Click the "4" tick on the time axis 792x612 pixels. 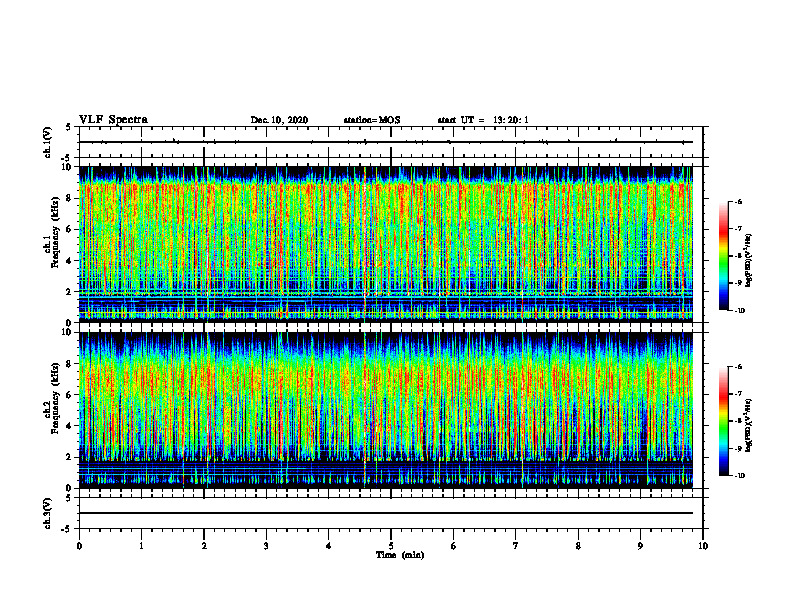click(x=329, y=546)
